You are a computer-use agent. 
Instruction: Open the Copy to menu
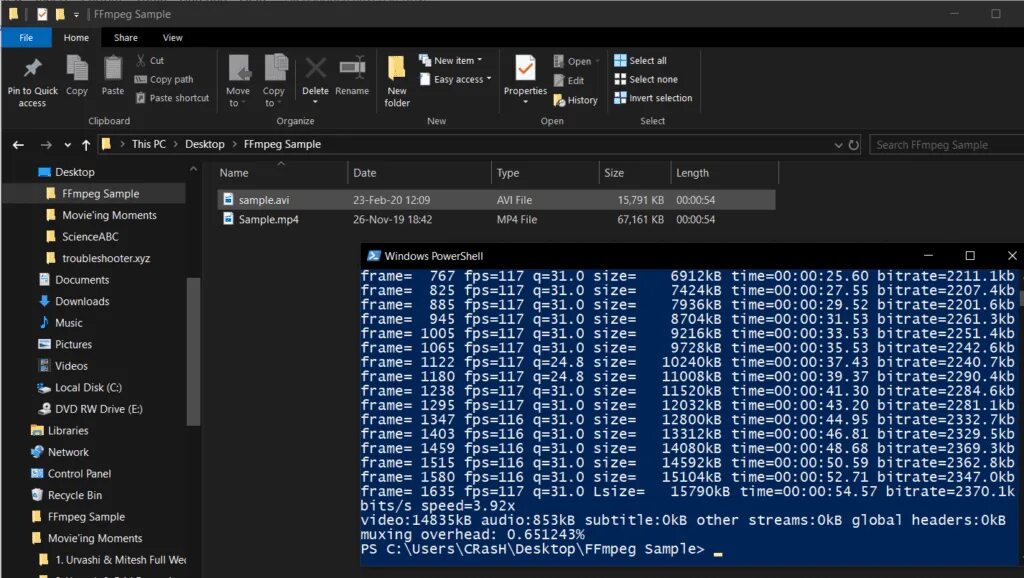[x=274, y=81]
